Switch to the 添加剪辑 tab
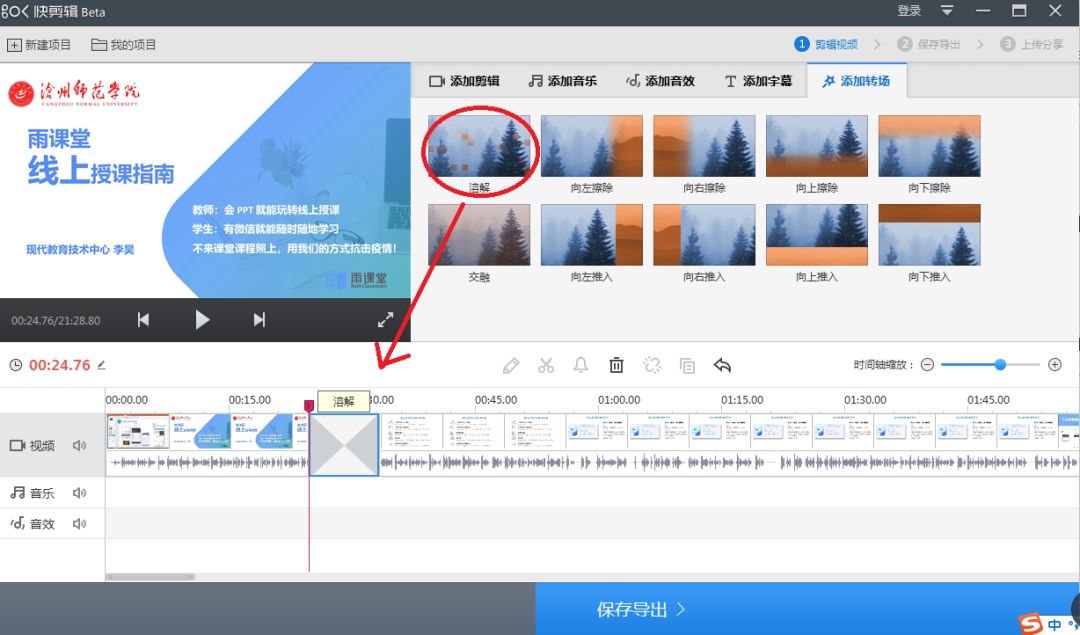The width and height of the screenshot is (1080, 635). [x=464, y=81]
